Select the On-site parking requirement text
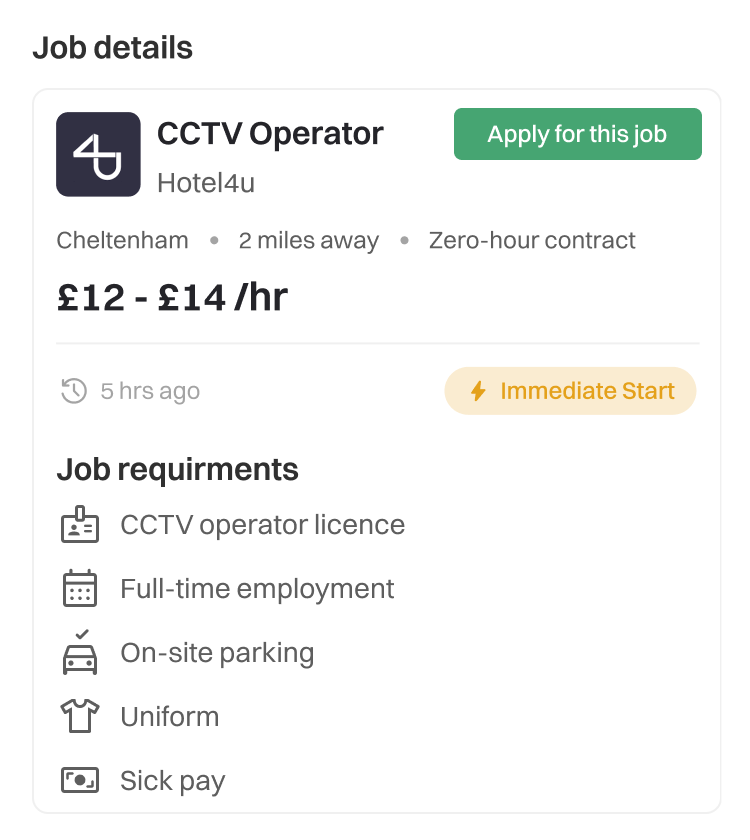The width and height of the screenshot is (750, 840). click(217, 653)
